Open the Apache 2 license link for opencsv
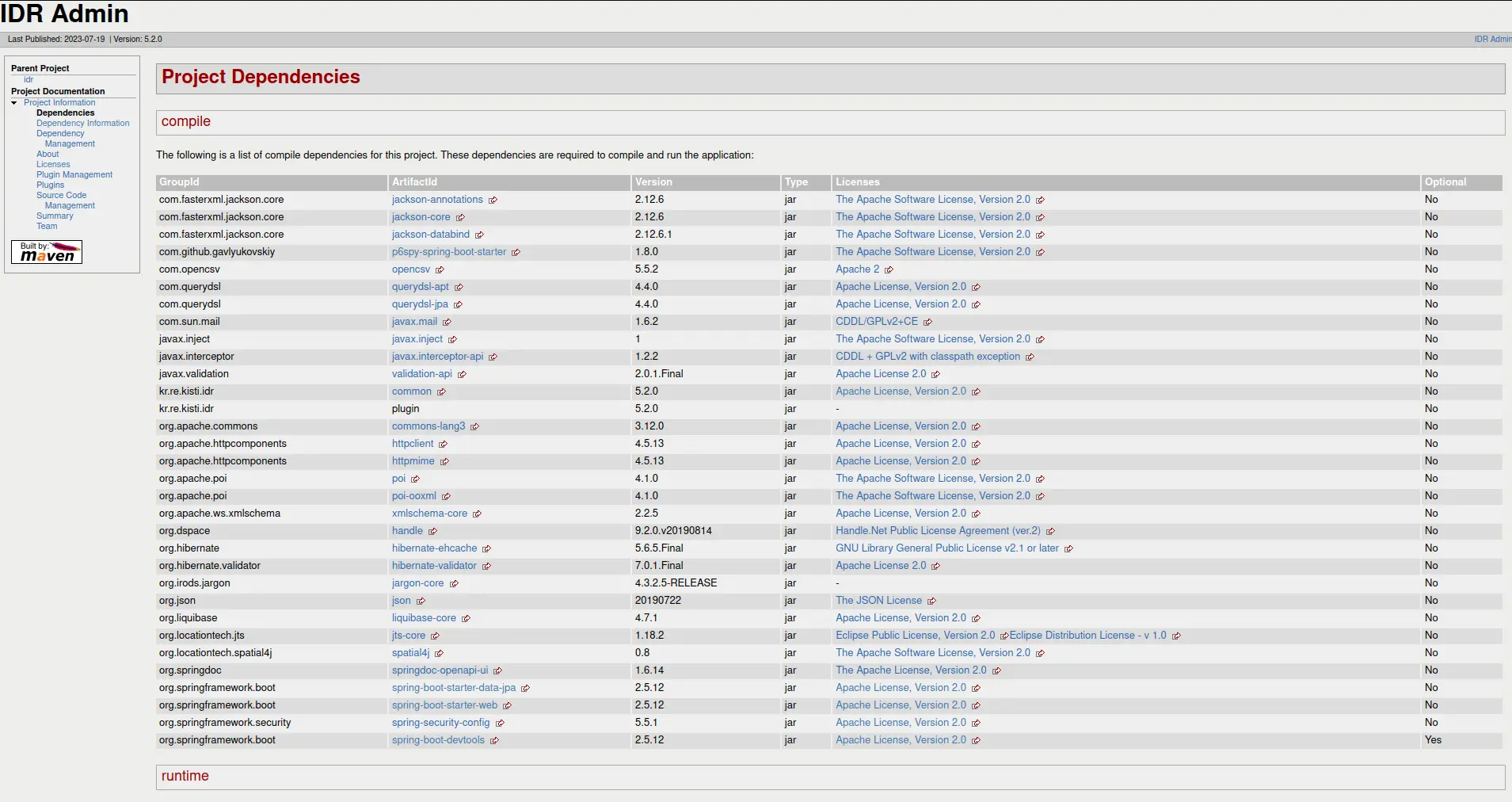 [x=857, y=269]
